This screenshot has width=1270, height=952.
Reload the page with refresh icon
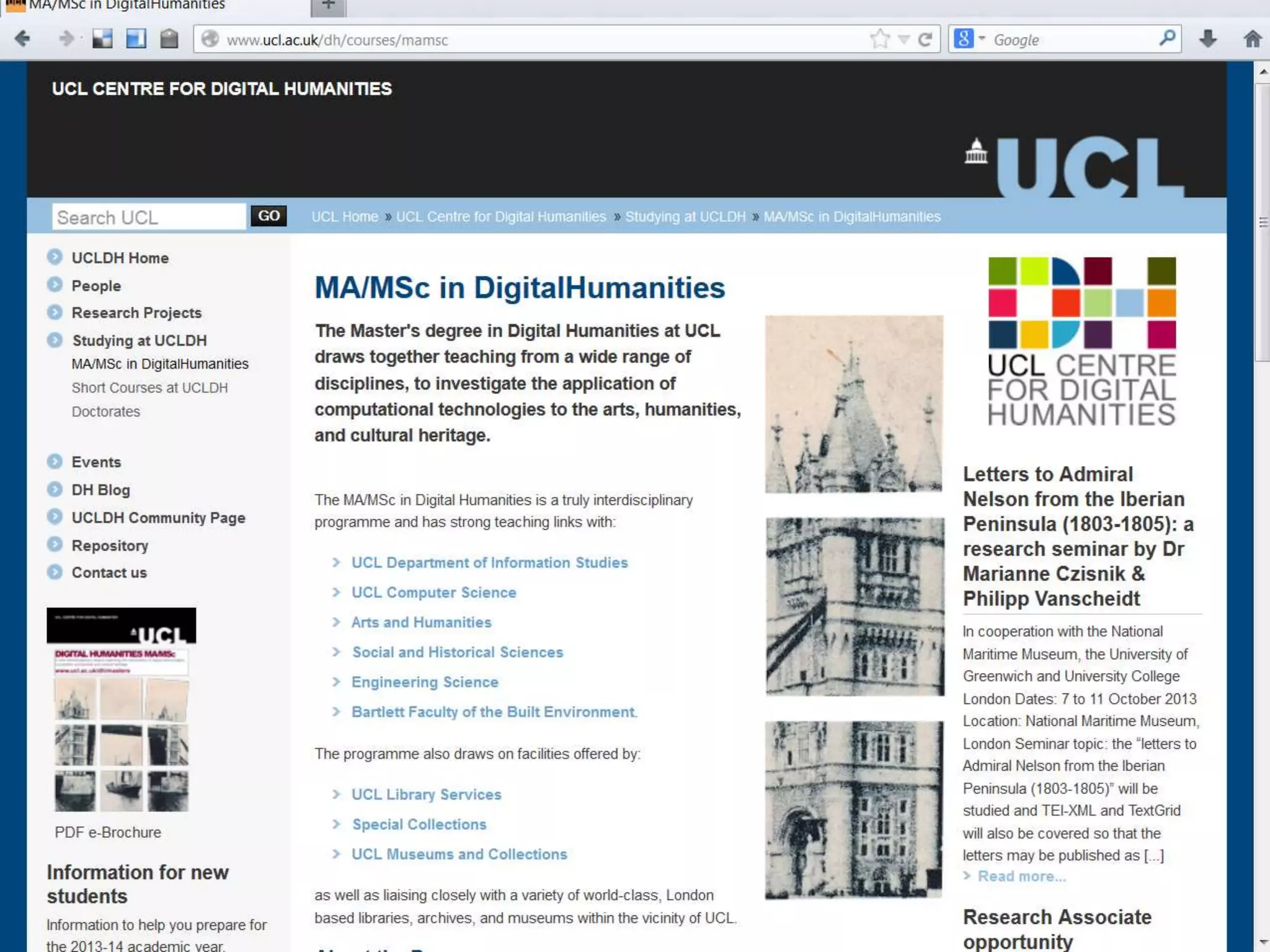click(x=925, y=40)
